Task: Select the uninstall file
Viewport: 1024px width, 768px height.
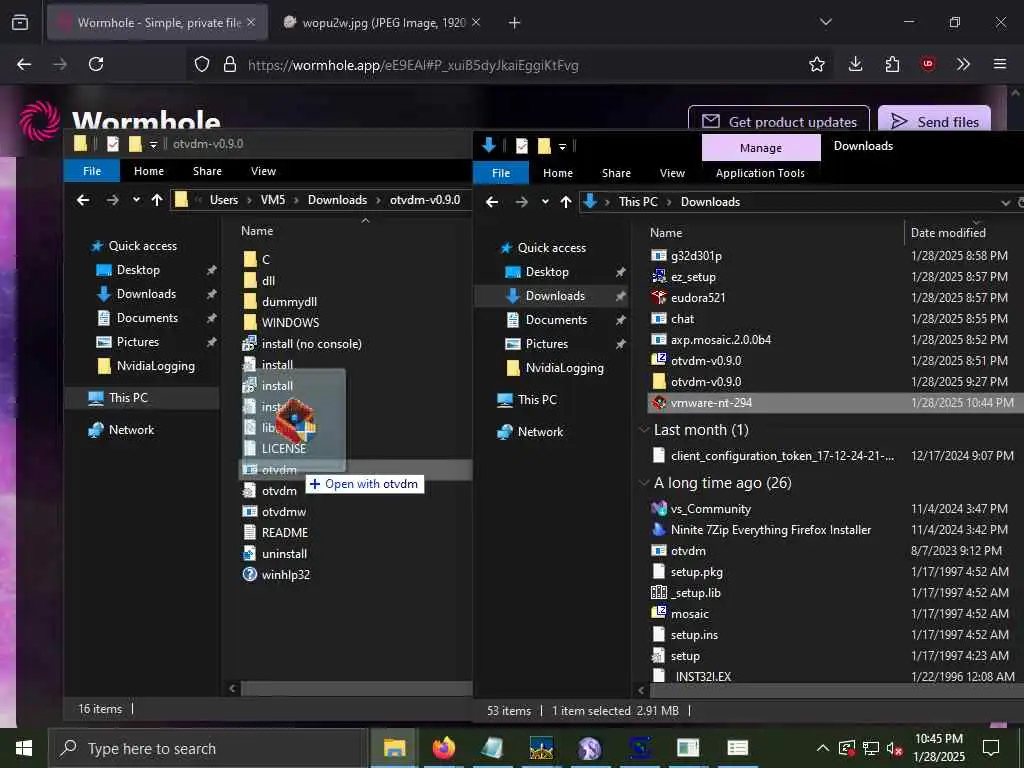Action: (284, 554)
